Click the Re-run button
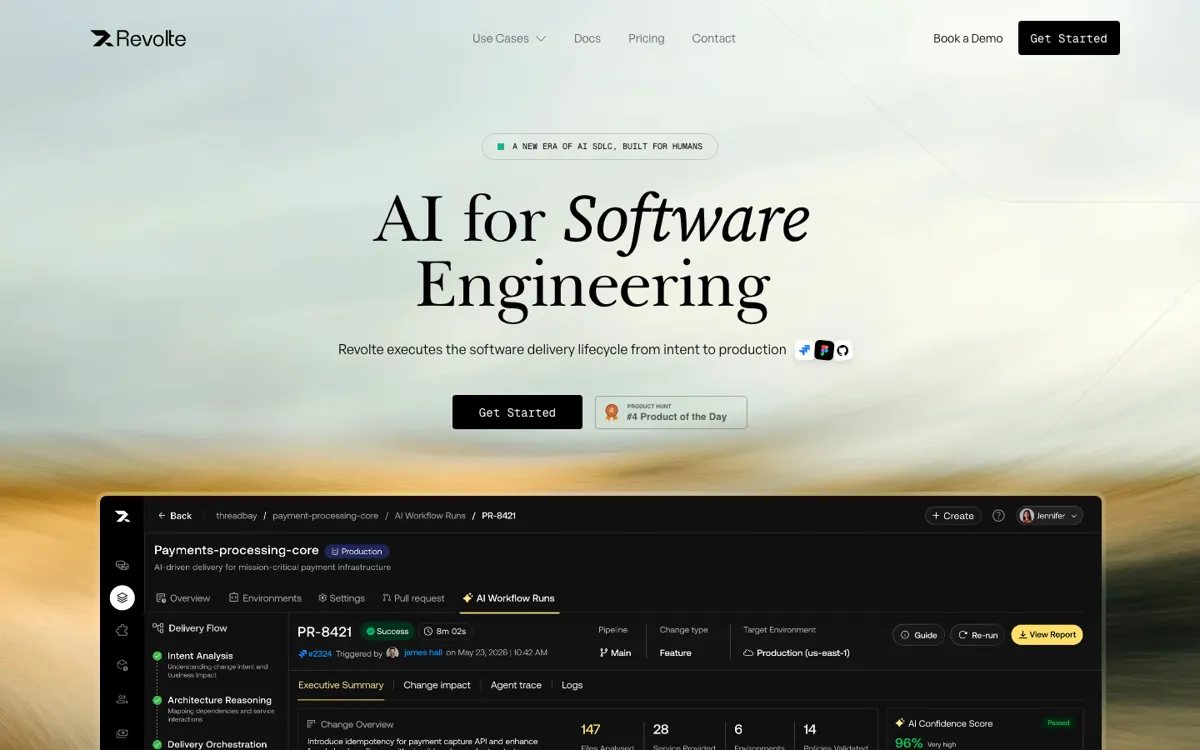The width and height of the screenshot is (1200, 750). pos(977,635)
